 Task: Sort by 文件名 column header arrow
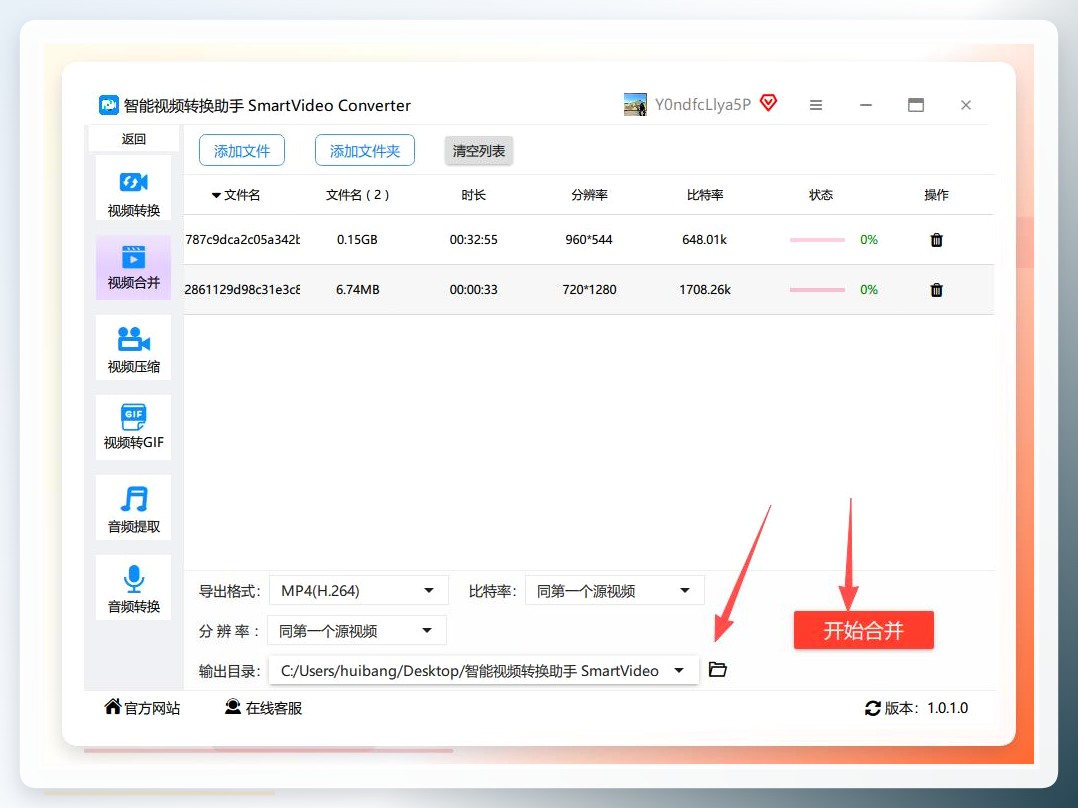216,195
